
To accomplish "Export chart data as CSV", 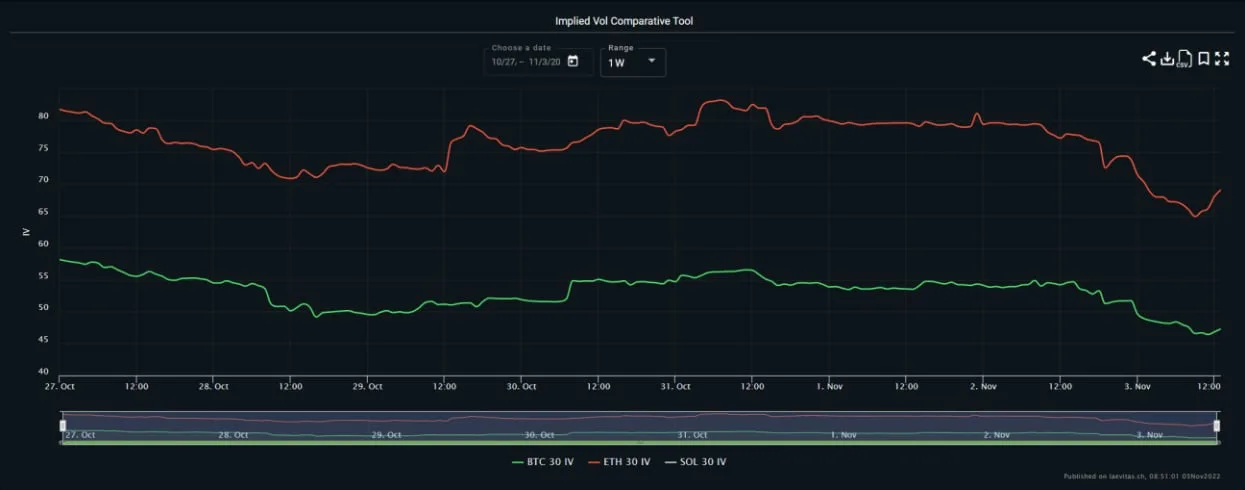I will click(x=1184, y=59).
